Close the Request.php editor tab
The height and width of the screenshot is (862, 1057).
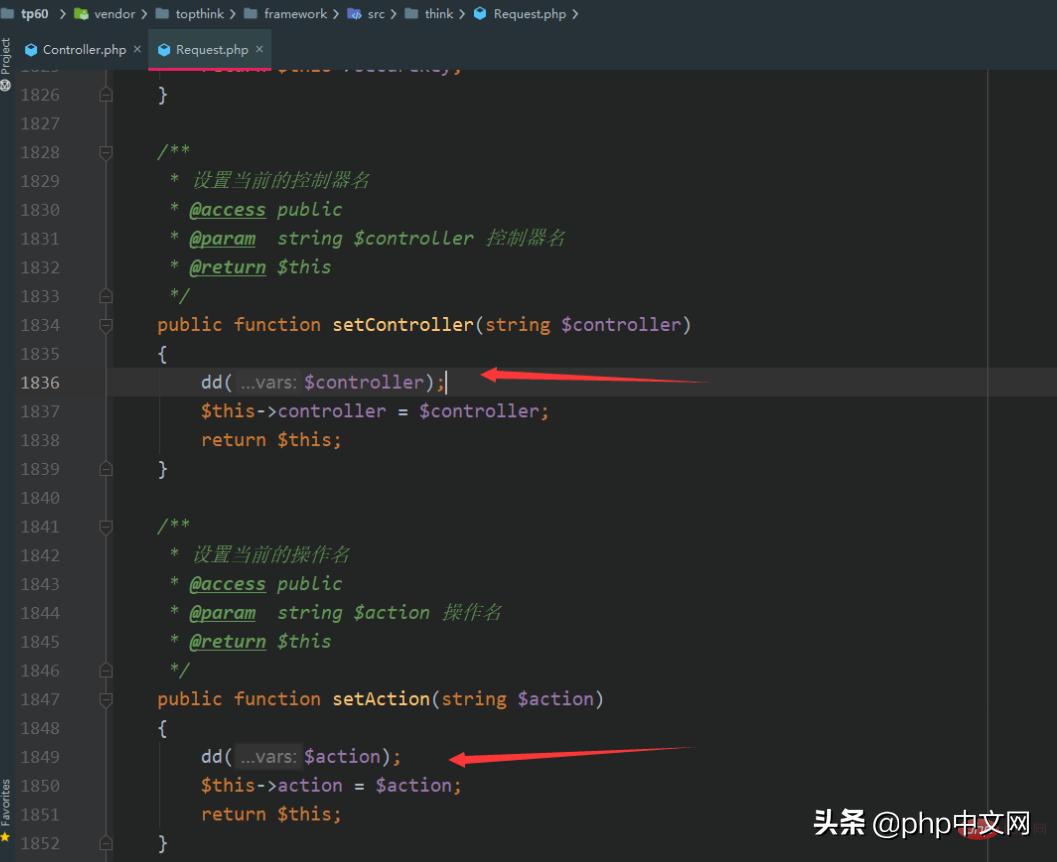click(259, 49)
